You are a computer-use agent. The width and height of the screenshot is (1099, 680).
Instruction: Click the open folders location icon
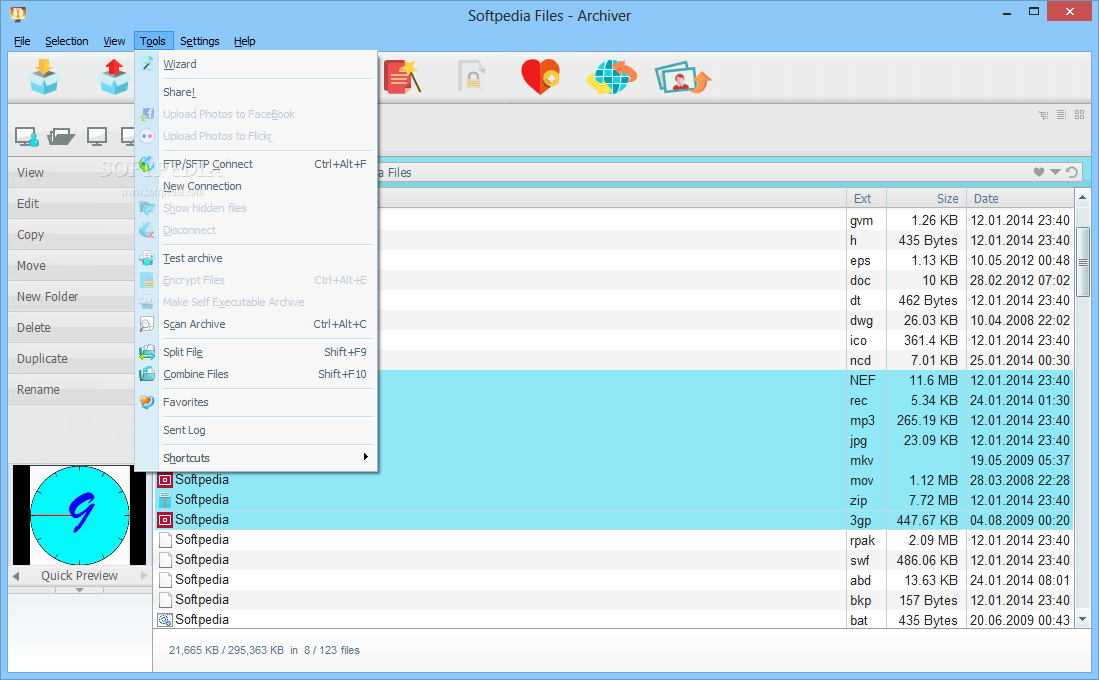[x=61, y=136]
